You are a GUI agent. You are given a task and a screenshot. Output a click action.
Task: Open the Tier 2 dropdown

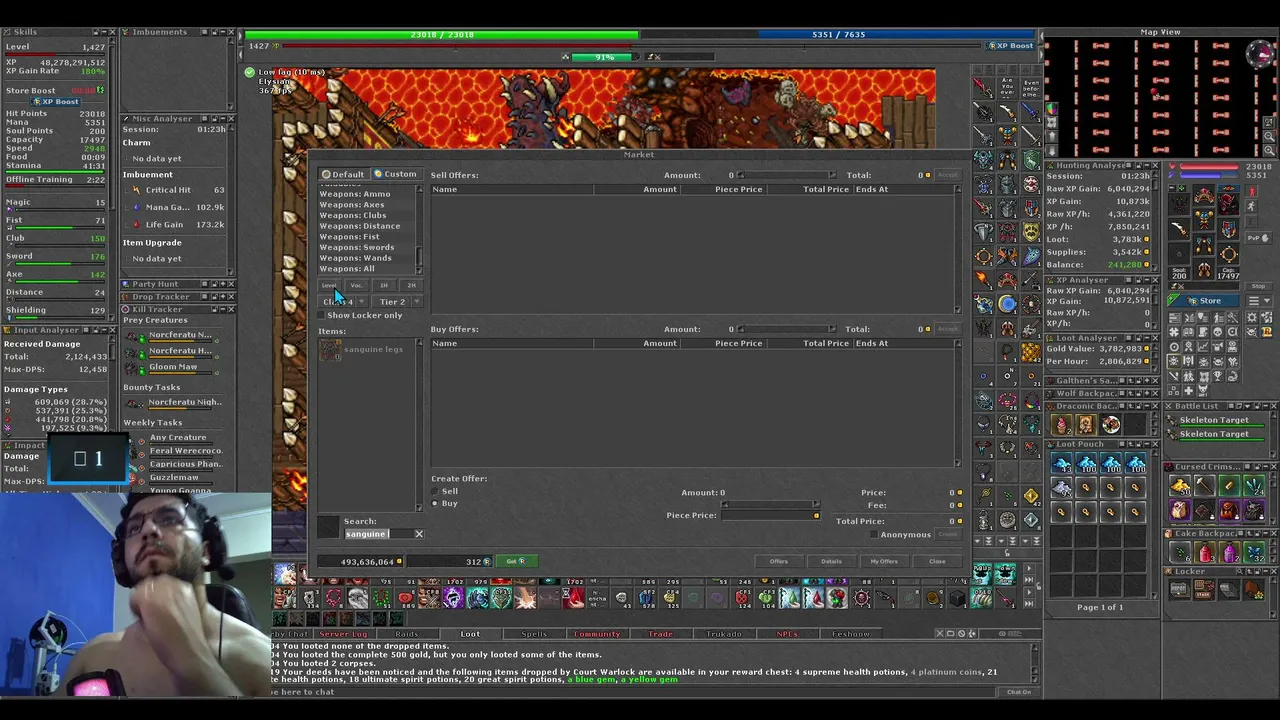tap(398, 302)
